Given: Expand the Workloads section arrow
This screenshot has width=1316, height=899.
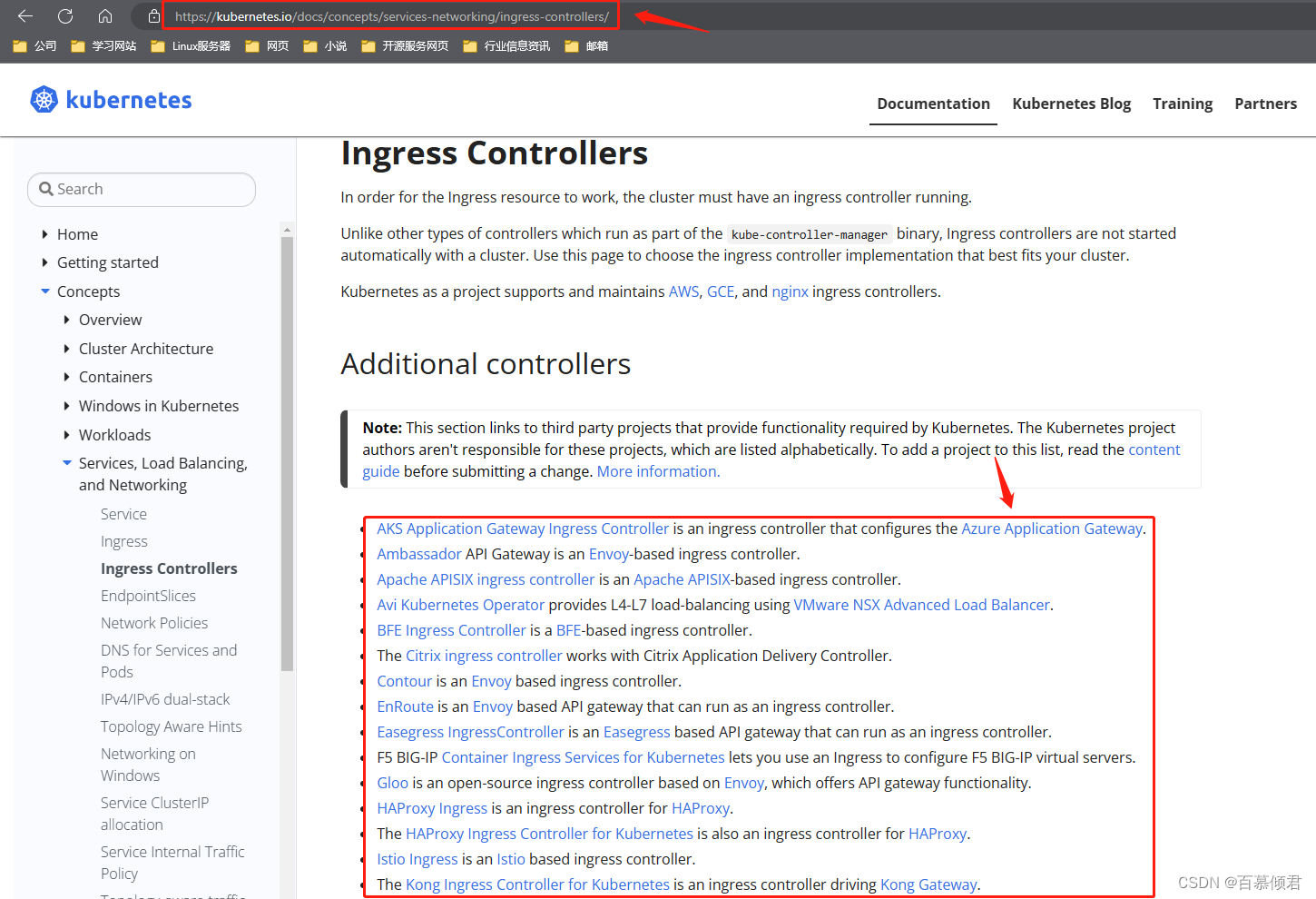Looking at the screenshot, I should click(66, 435).
